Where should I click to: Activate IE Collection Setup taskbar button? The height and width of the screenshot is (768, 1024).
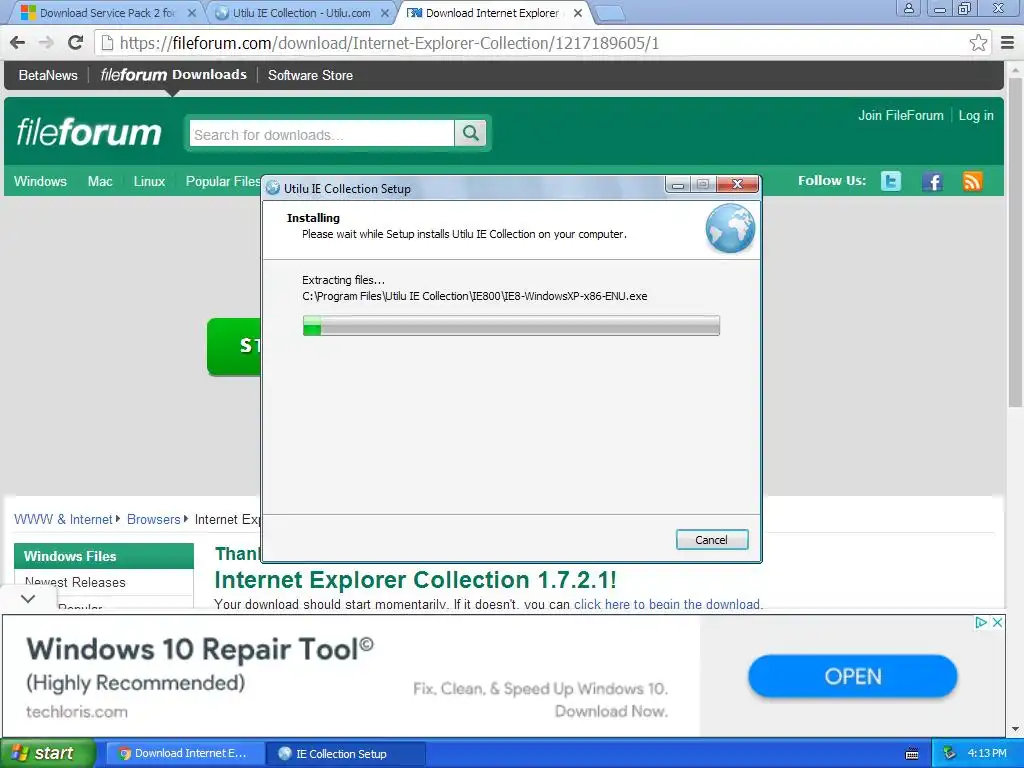(x=345, y=754)
